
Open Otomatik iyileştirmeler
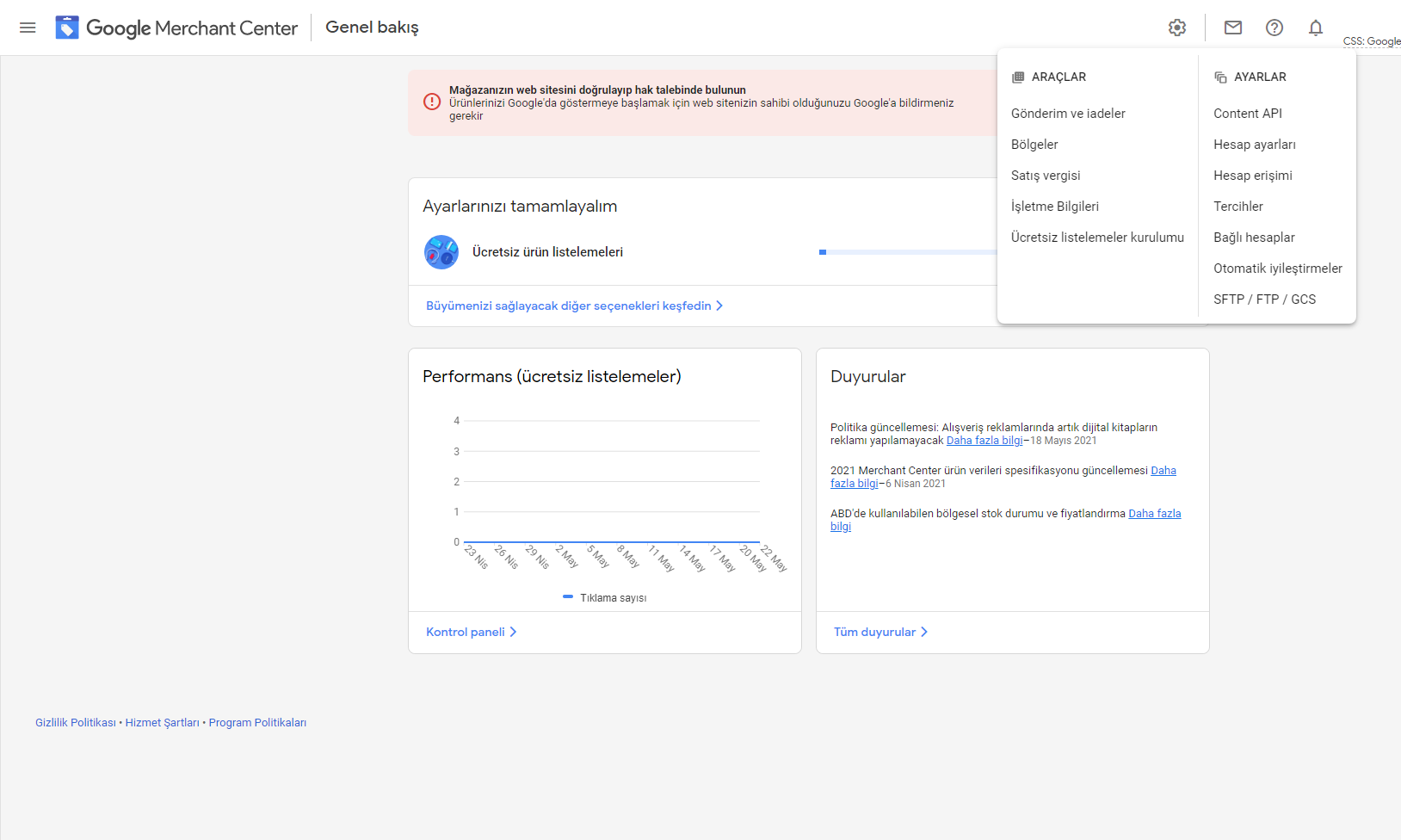click(1278, 269)
